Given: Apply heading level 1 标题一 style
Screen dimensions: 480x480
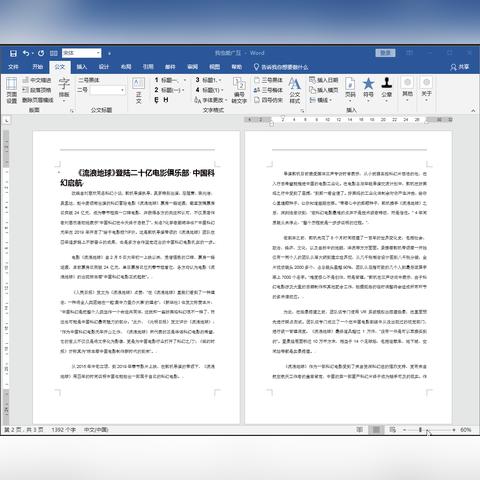Looking at the screenshot, I should point(170,80).
